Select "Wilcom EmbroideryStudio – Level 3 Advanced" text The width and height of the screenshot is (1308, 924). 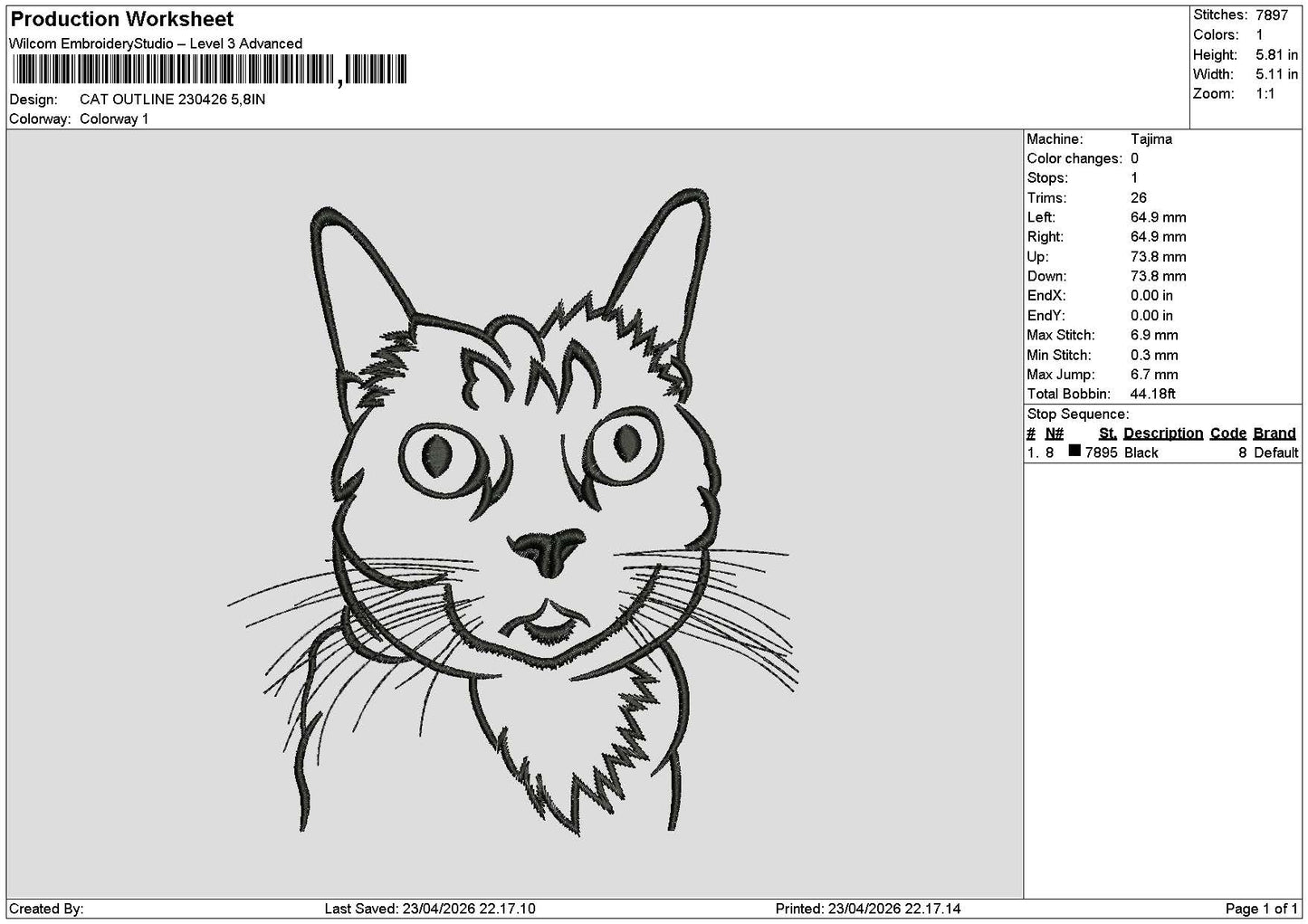pos(156,43)
